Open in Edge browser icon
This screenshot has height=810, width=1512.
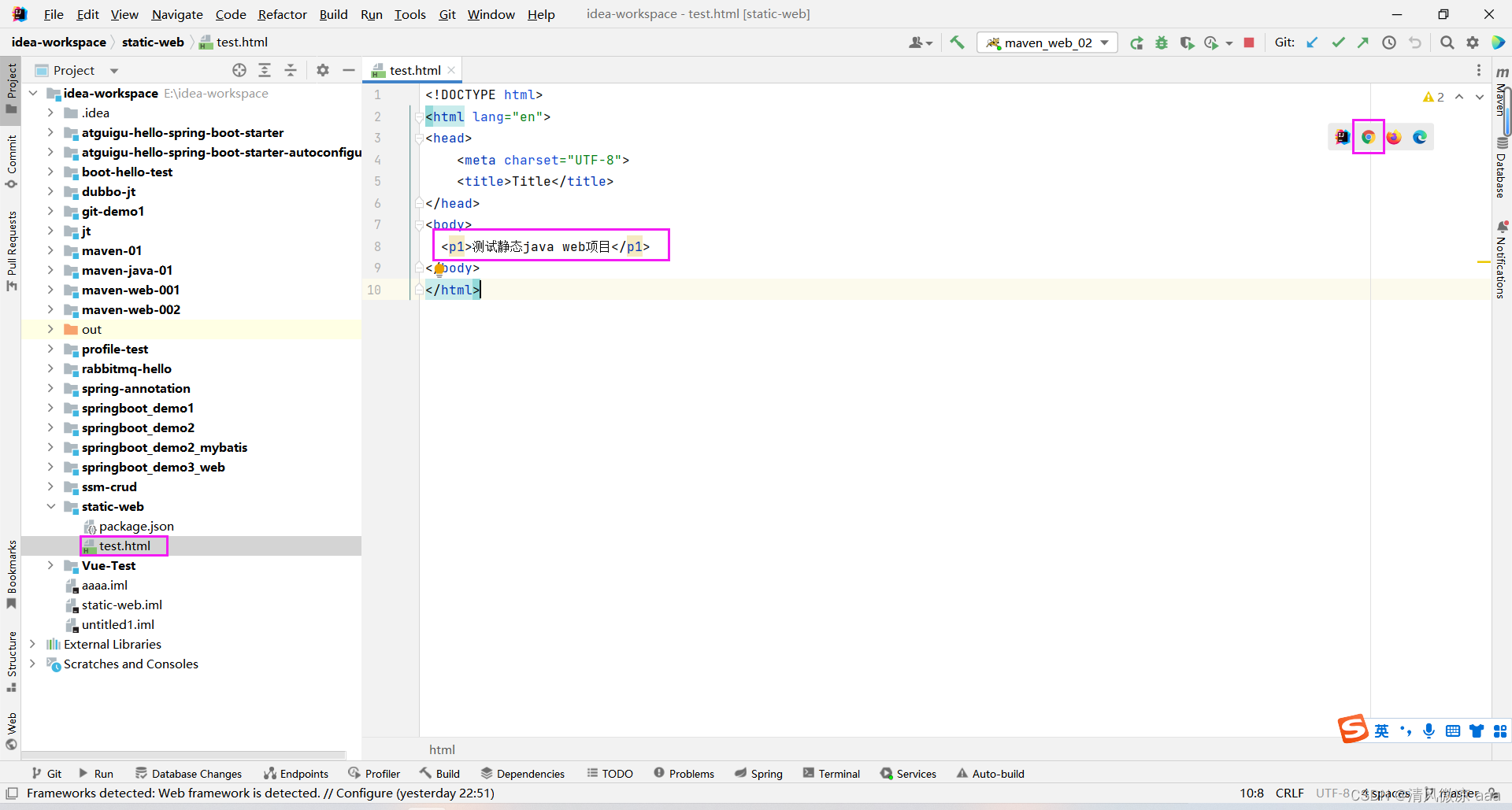(x=1420, y=137)
